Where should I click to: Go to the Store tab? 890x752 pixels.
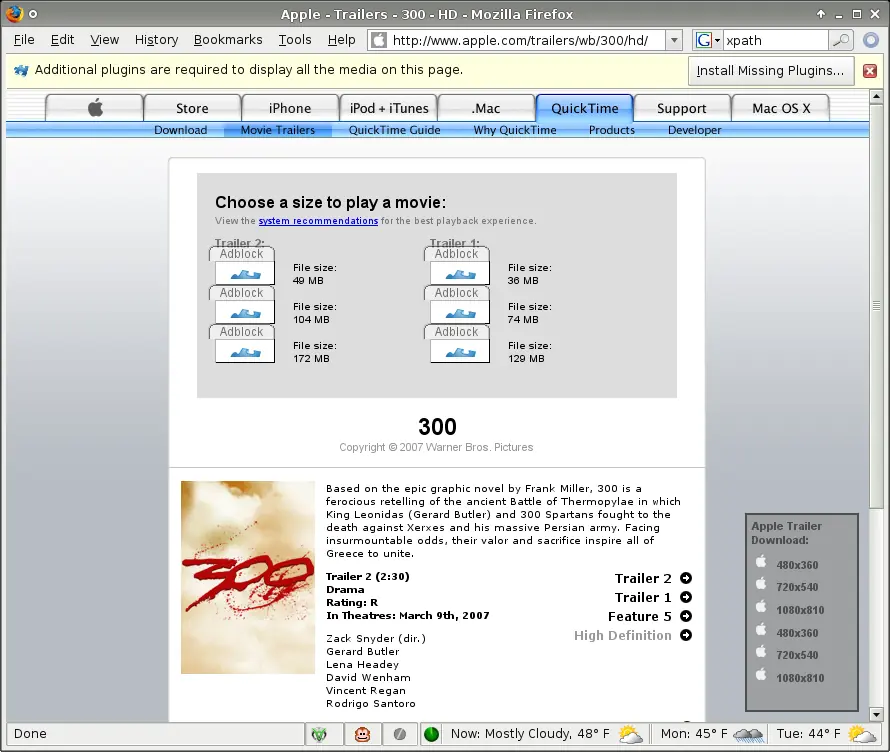pos(192,108)
